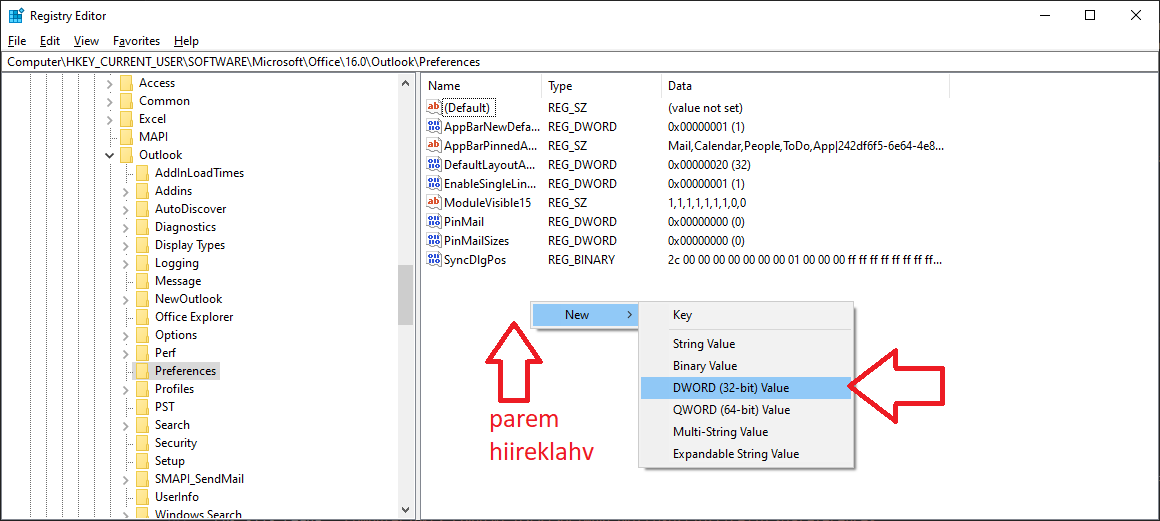This screenshot has width=1160, height=521.
Task: Click the ModuleVisible15 string icon
Action: click(434, 202)
